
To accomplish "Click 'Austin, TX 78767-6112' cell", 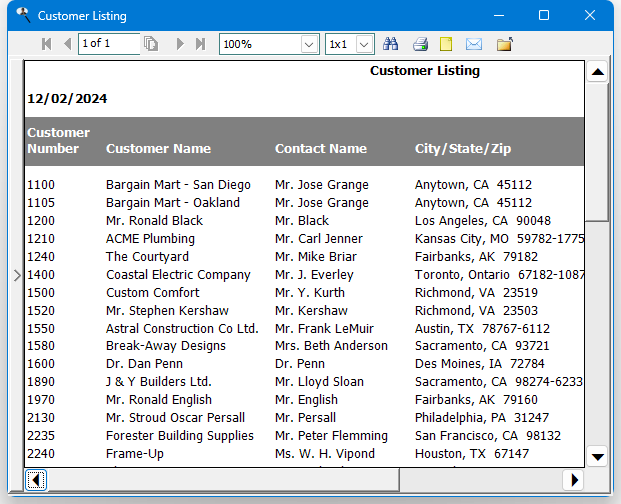I will [482, 329].
